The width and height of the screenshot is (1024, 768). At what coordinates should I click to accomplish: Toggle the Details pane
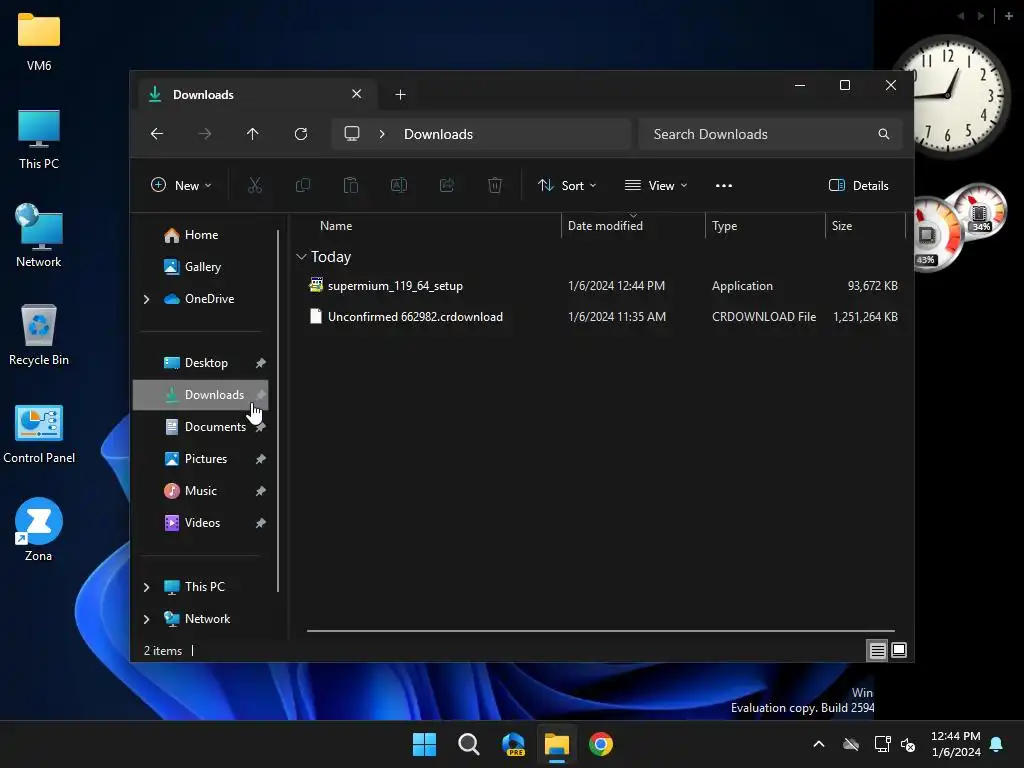[x=858, y=185]
